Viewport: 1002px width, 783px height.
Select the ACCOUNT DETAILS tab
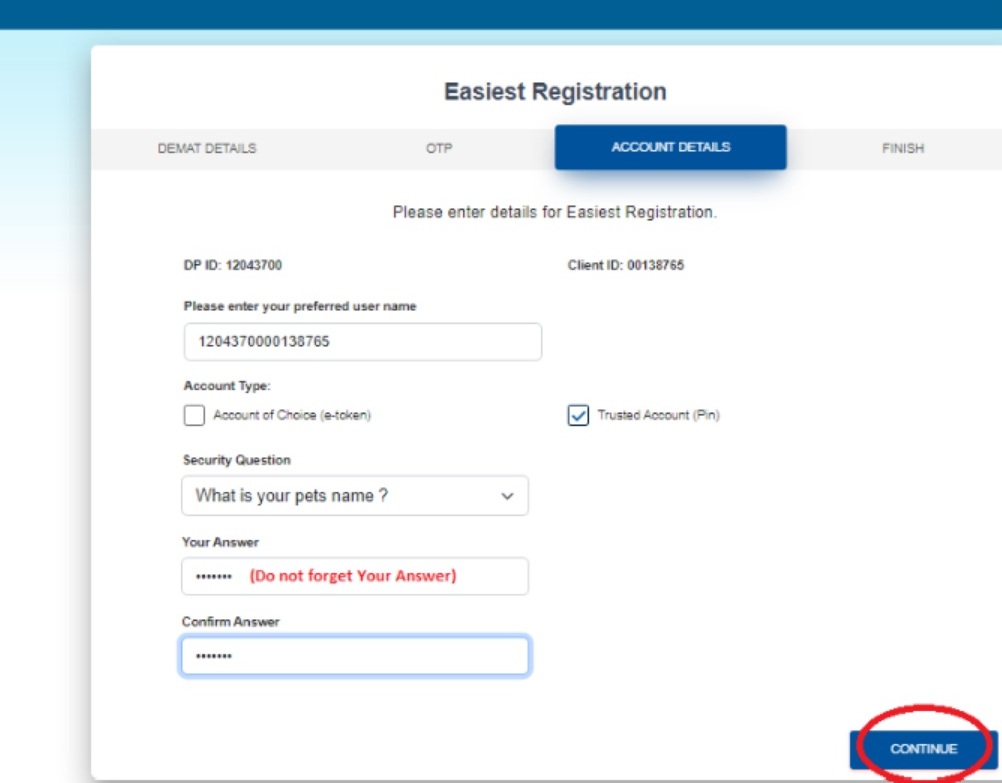670,147
